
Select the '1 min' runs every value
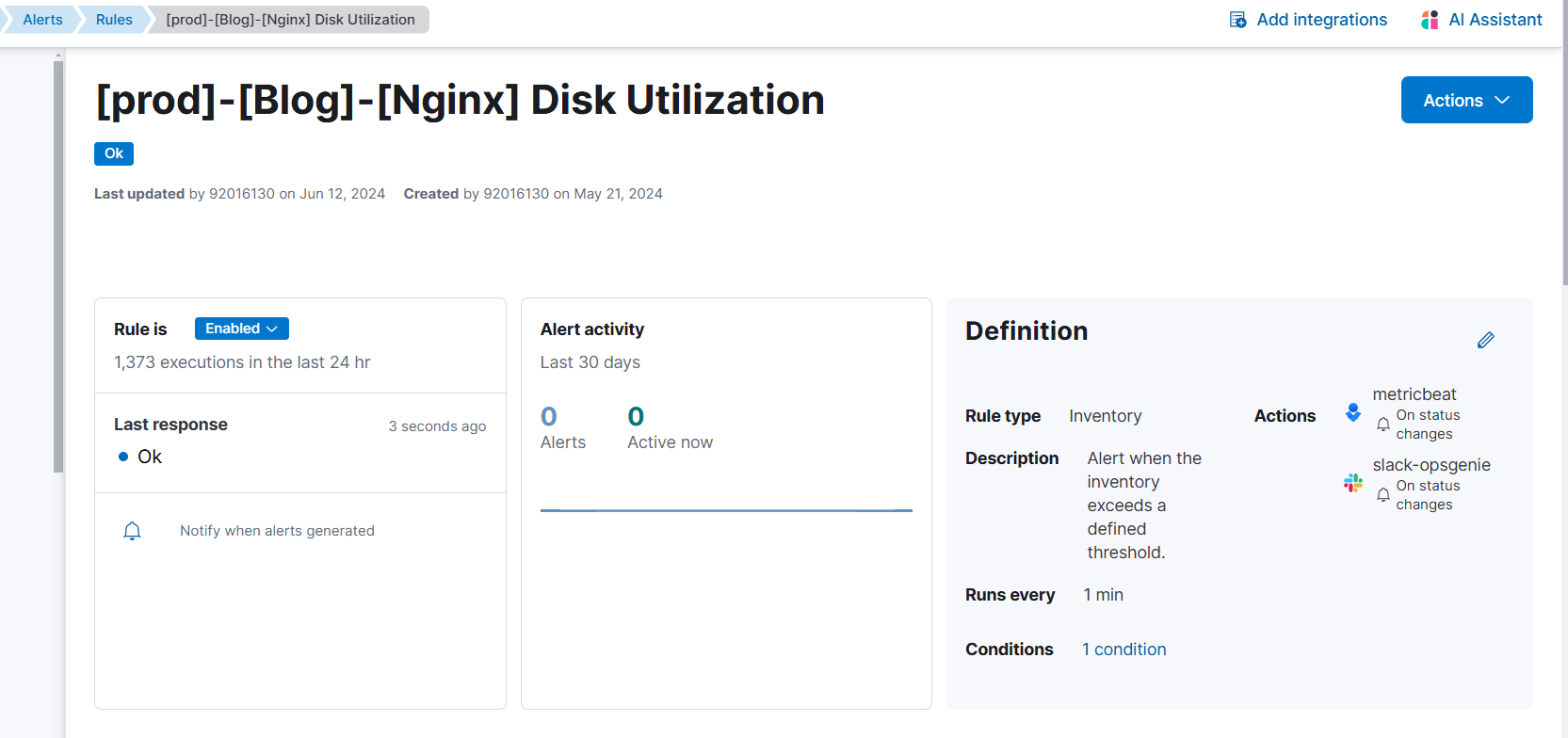[x=1104, y=595]
